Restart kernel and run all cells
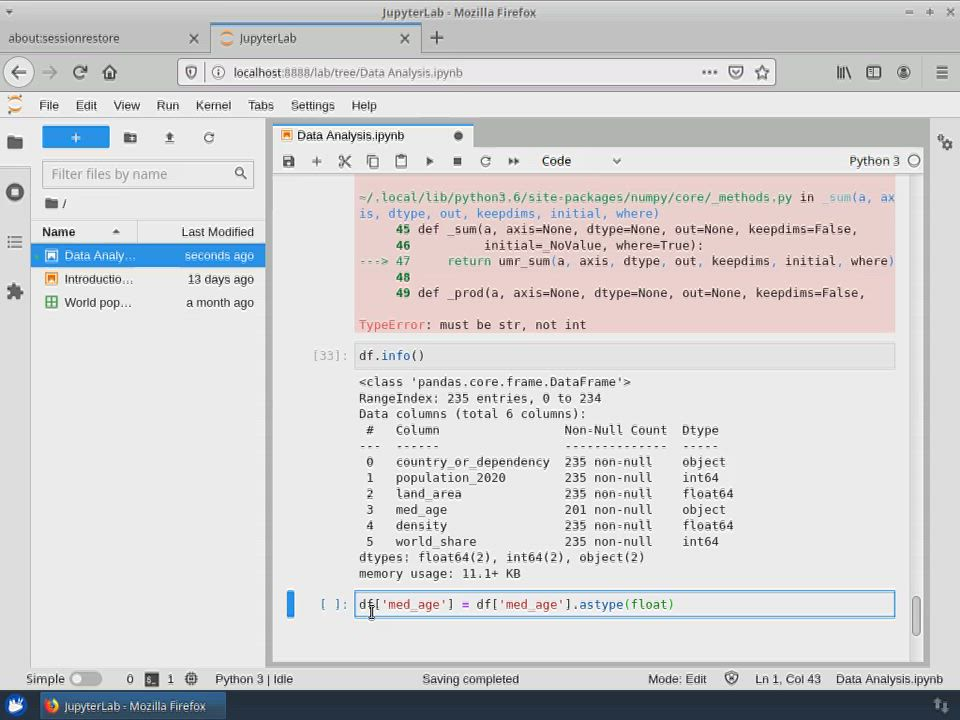960x720 pixels. click(x=514, y=161)
